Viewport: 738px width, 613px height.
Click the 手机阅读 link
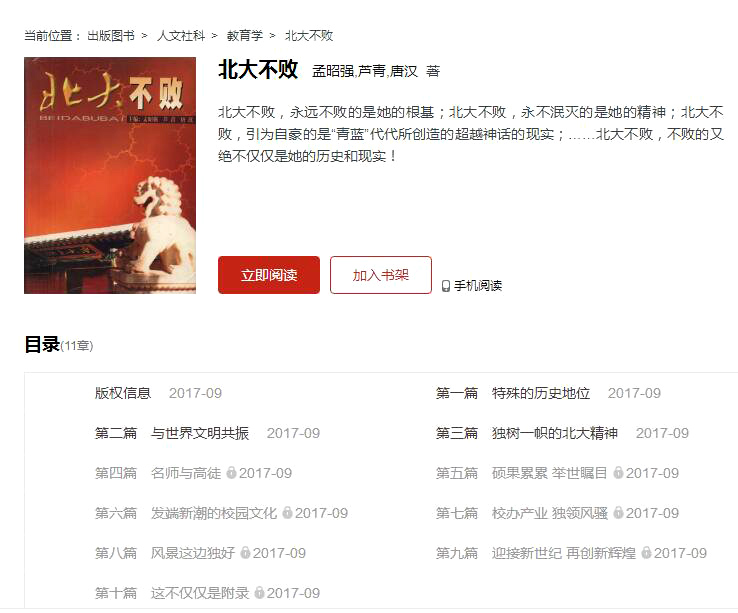[x=478, y=285]
